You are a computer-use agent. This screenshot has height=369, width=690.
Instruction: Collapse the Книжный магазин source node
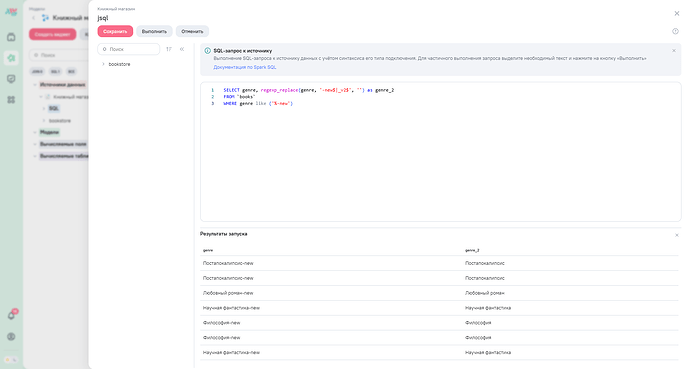(41, 97)
